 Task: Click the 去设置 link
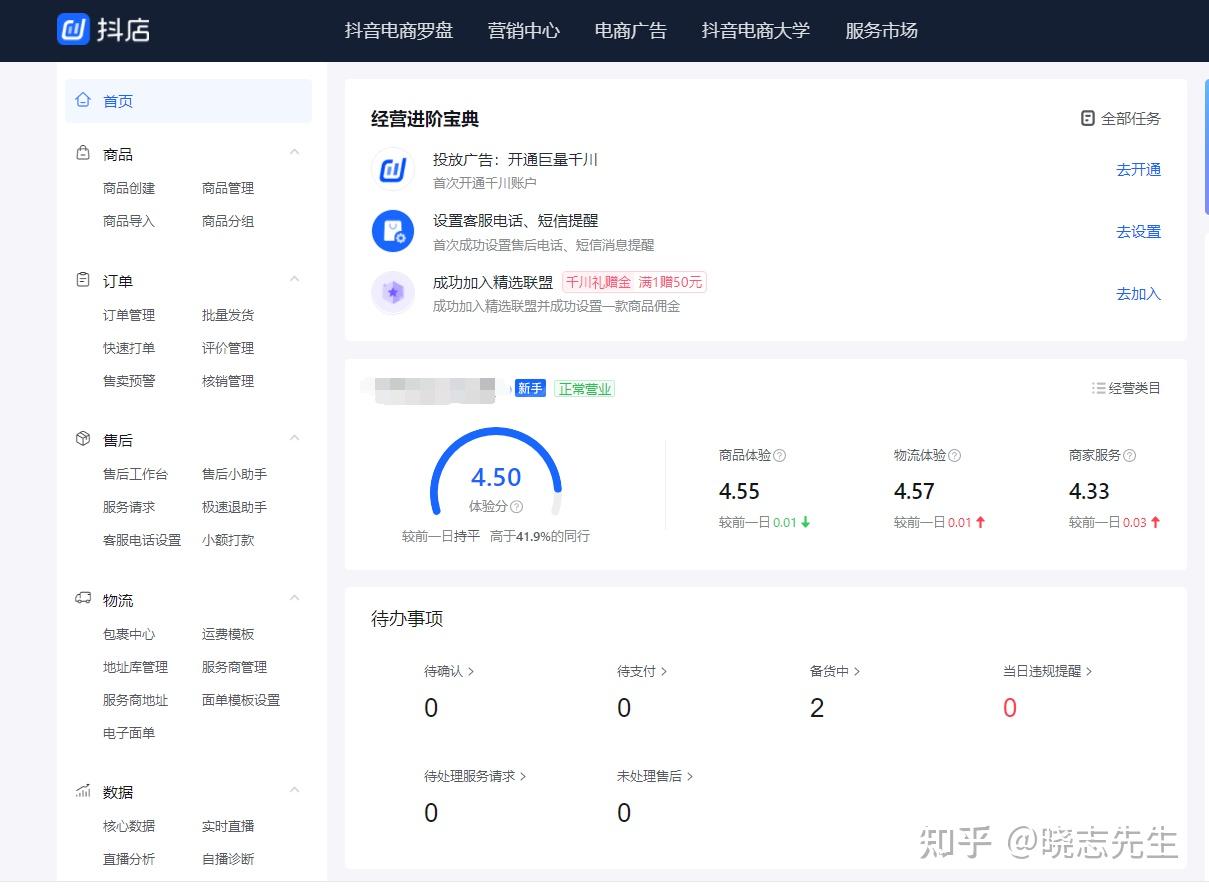pos(1139,232)
